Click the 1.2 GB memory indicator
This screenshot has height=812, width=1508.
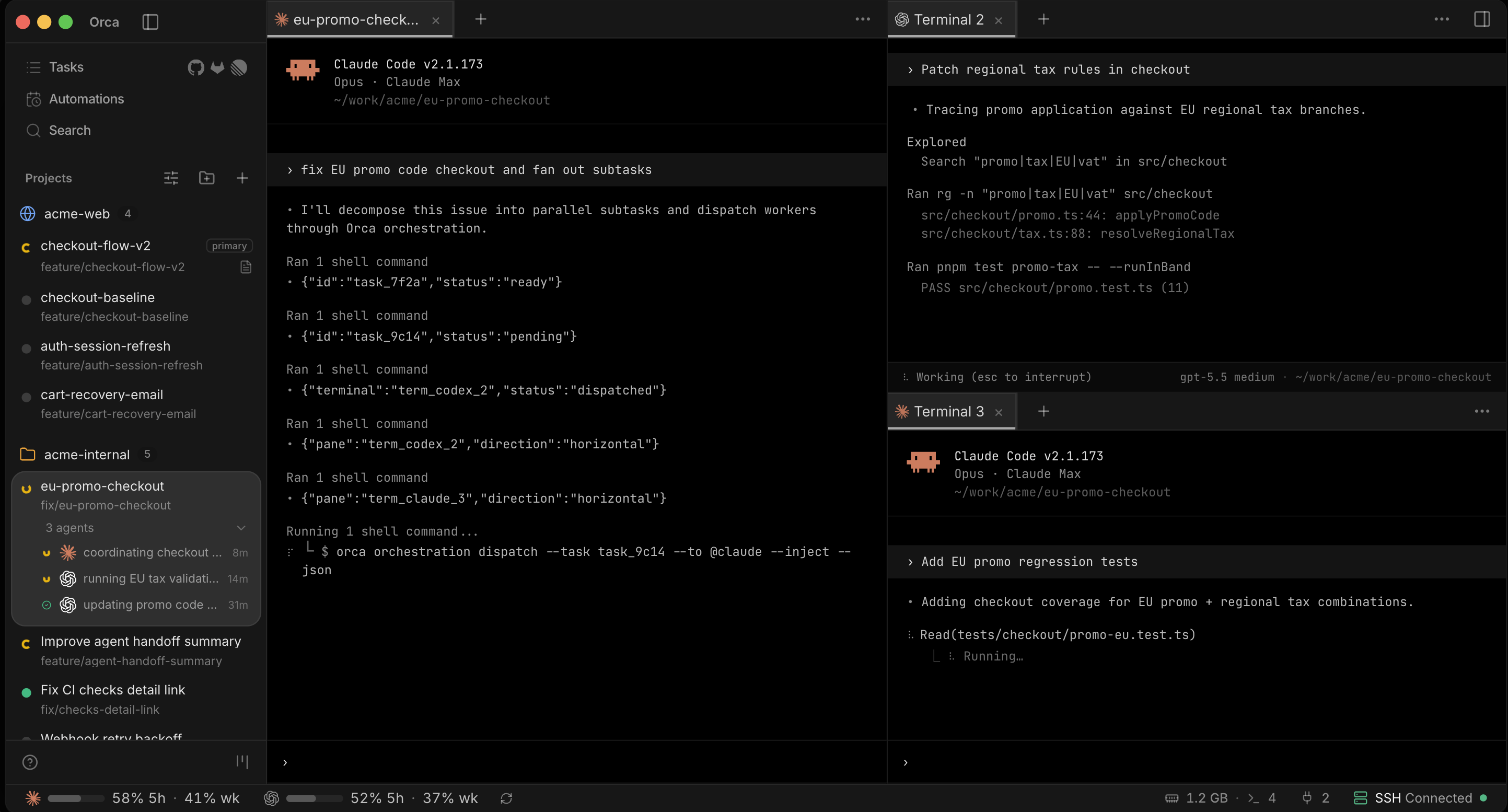(x=1196, y=798)
